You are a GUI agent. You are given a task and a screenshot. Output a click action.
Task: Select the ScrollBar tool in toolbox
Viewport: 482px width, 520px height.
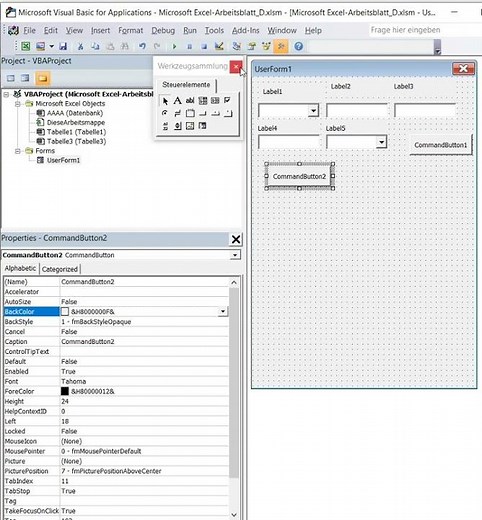point(165,126)
